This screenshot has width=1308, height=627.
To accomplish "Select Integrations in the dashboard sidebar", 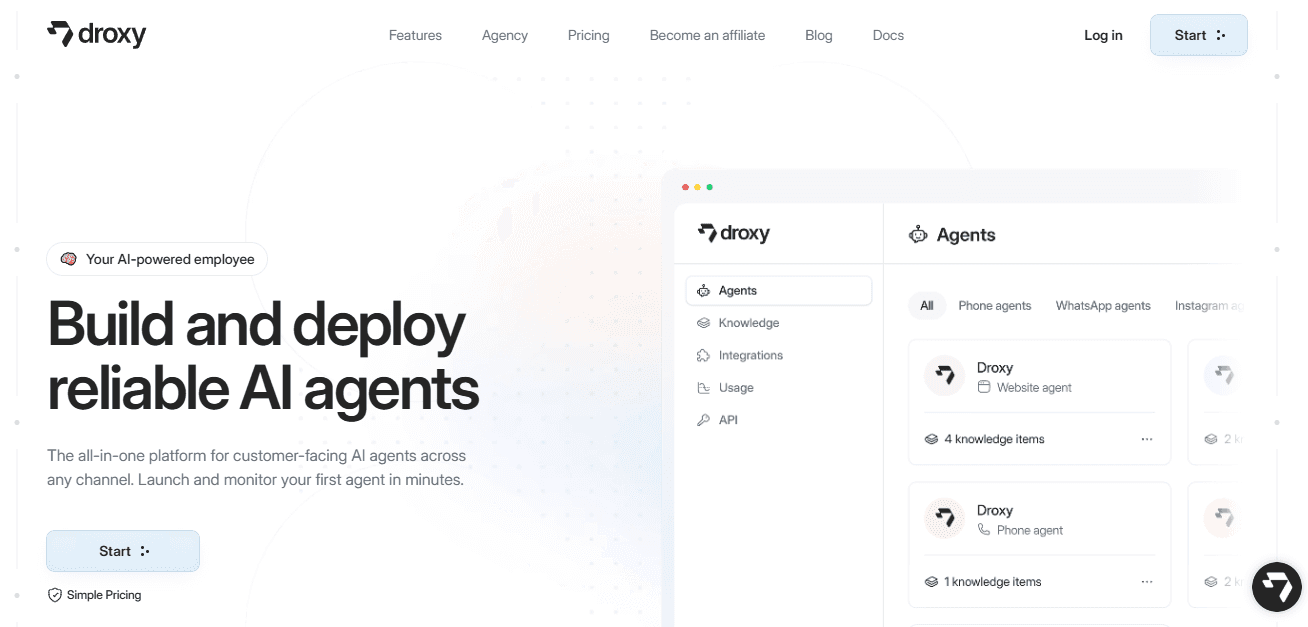I will tap(751, 355).
